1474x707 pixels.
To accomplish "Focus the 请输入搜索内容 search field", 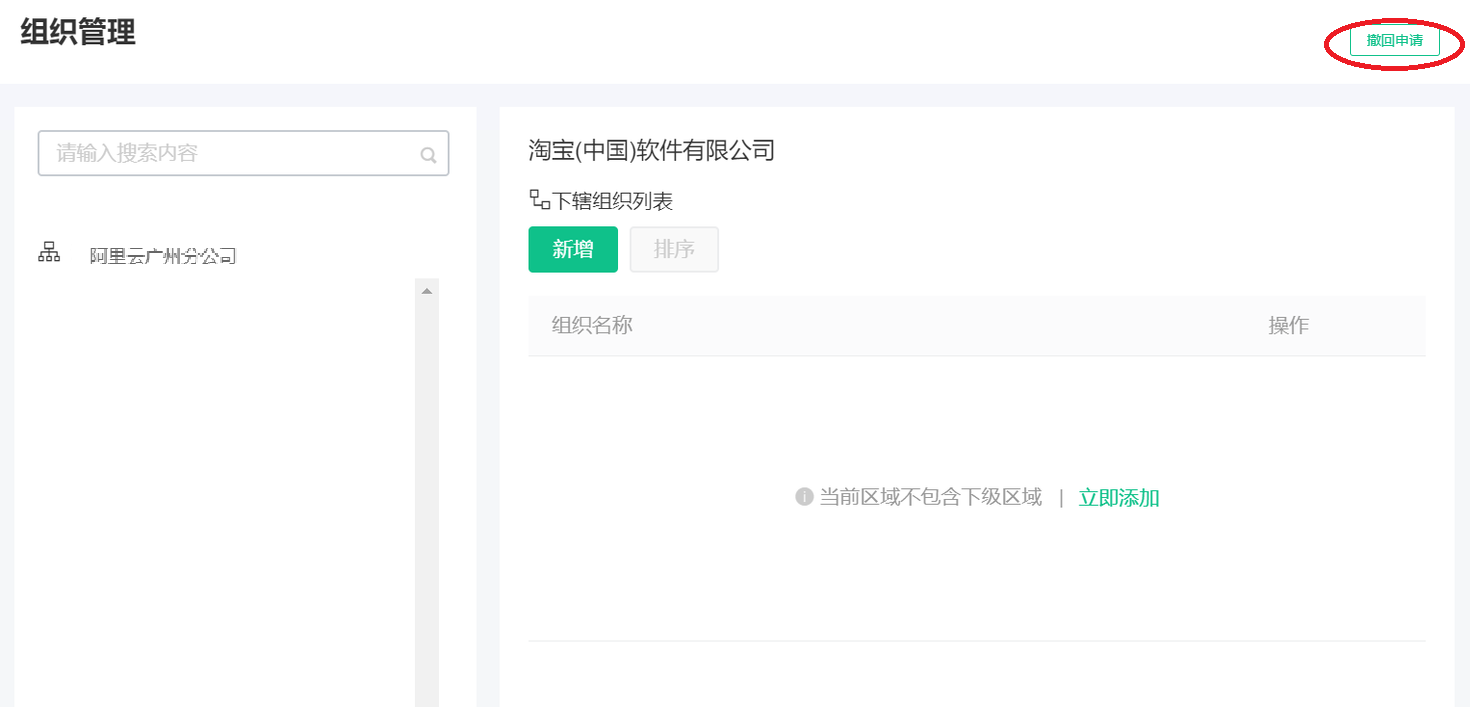I will [x=243, y=153].
